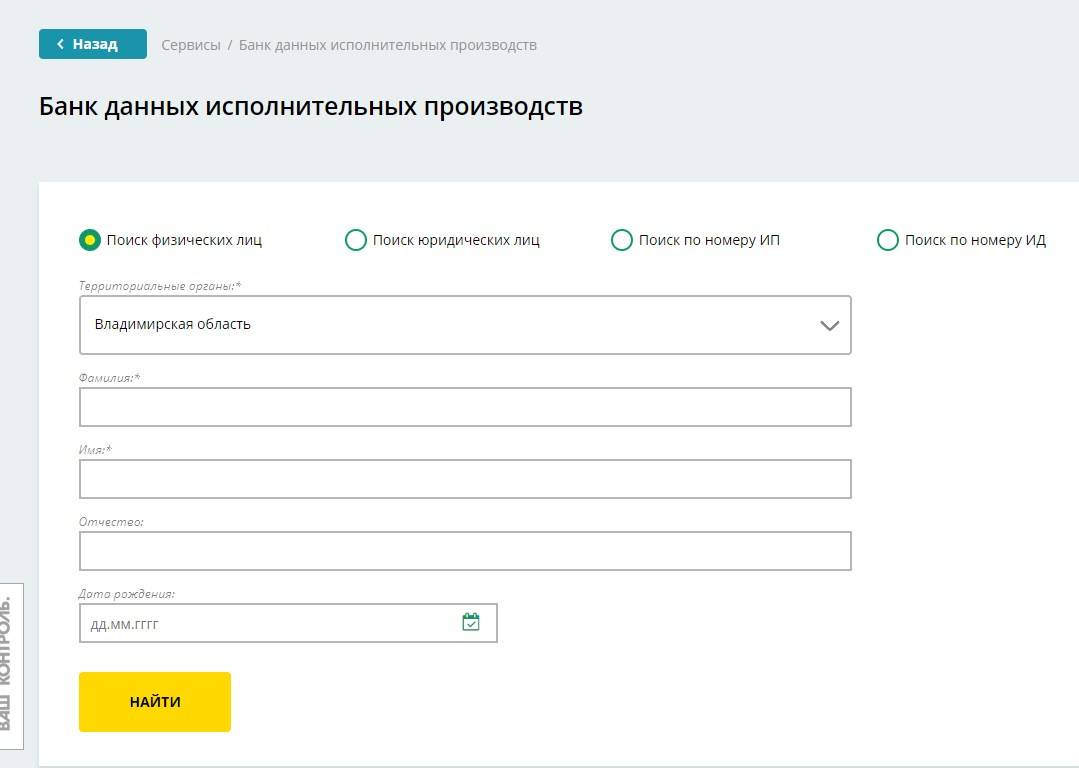Choose the Поиск по номеру ИД option
The width and height of the screenshot is (1079, 768).
887,240
